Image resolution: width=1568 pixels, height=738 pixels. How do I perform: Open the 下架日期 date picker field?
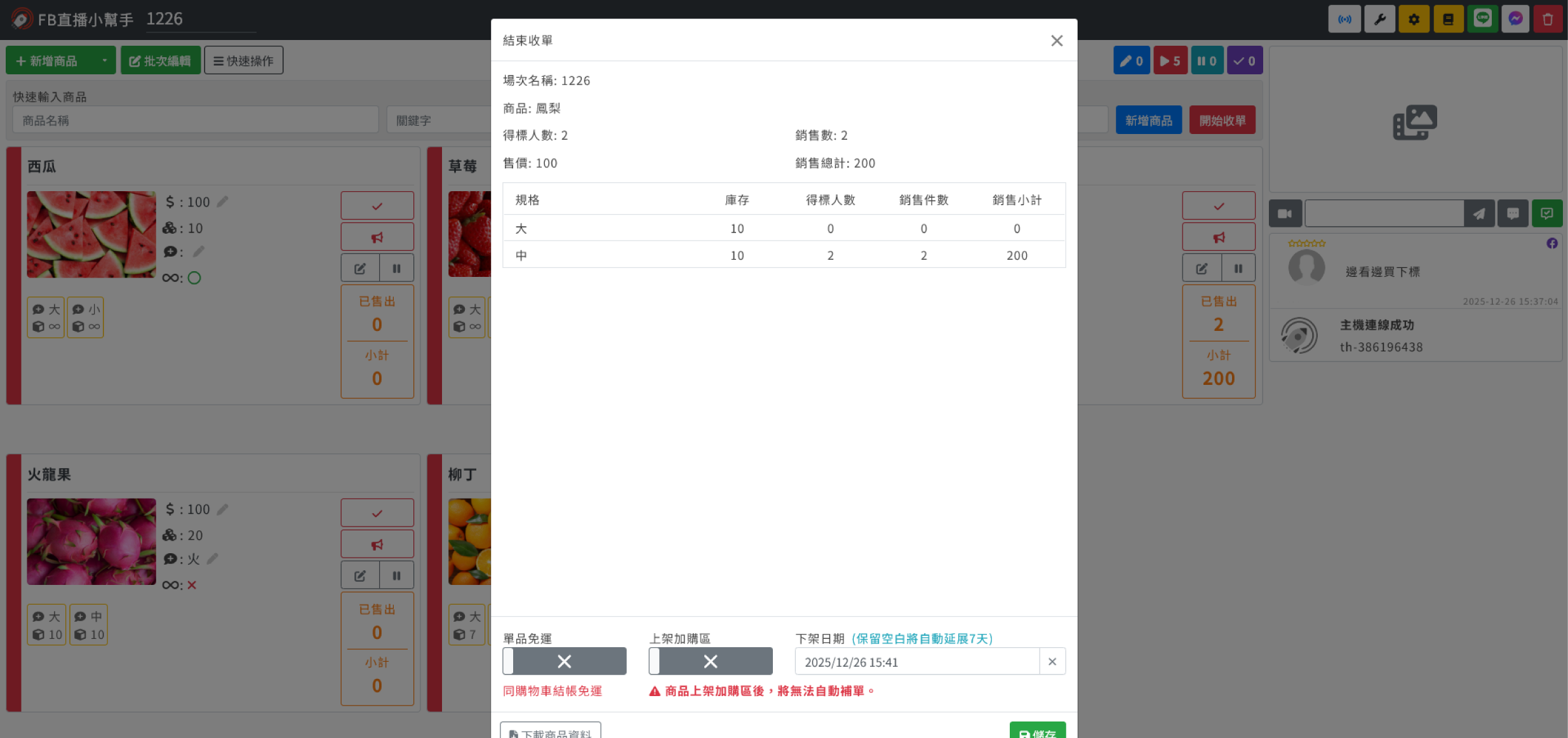pyautogui.click(x=916, y=662)
